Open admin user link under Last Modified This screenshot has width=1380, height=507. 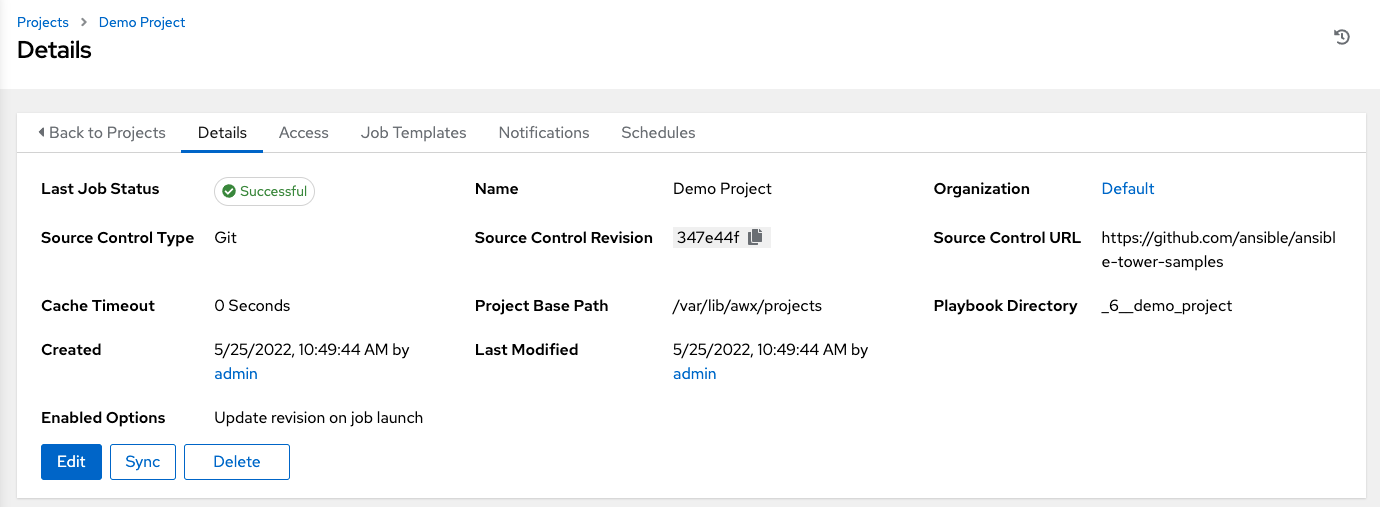point(694,373)
